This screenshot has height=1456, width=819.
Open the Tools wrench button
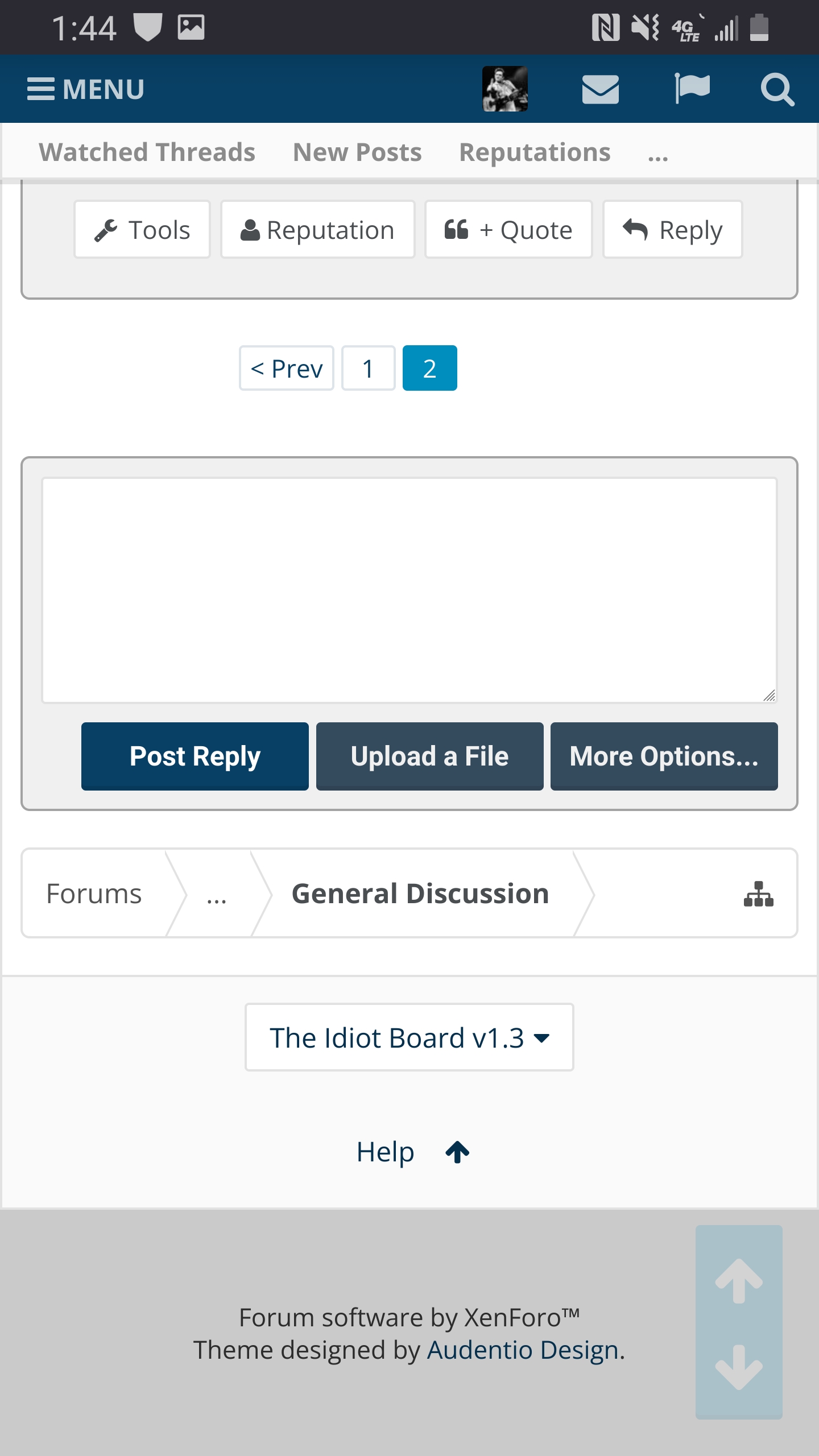(142, 230)
